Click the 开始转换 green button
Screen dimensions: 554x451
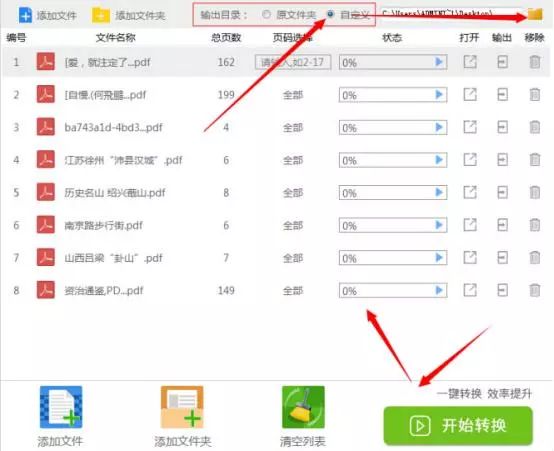click(x=458, y=426)
